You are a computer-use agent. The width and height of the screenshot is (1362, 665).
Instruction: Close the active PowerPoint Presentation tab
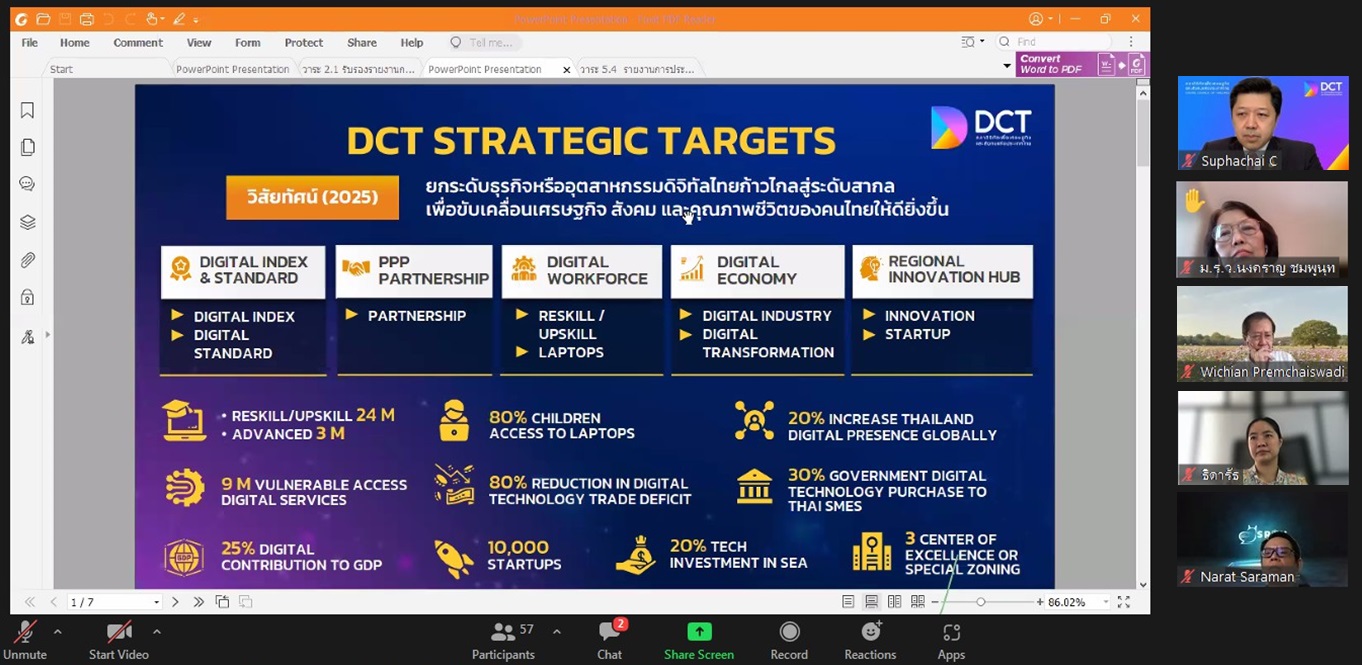coord(567,69)
